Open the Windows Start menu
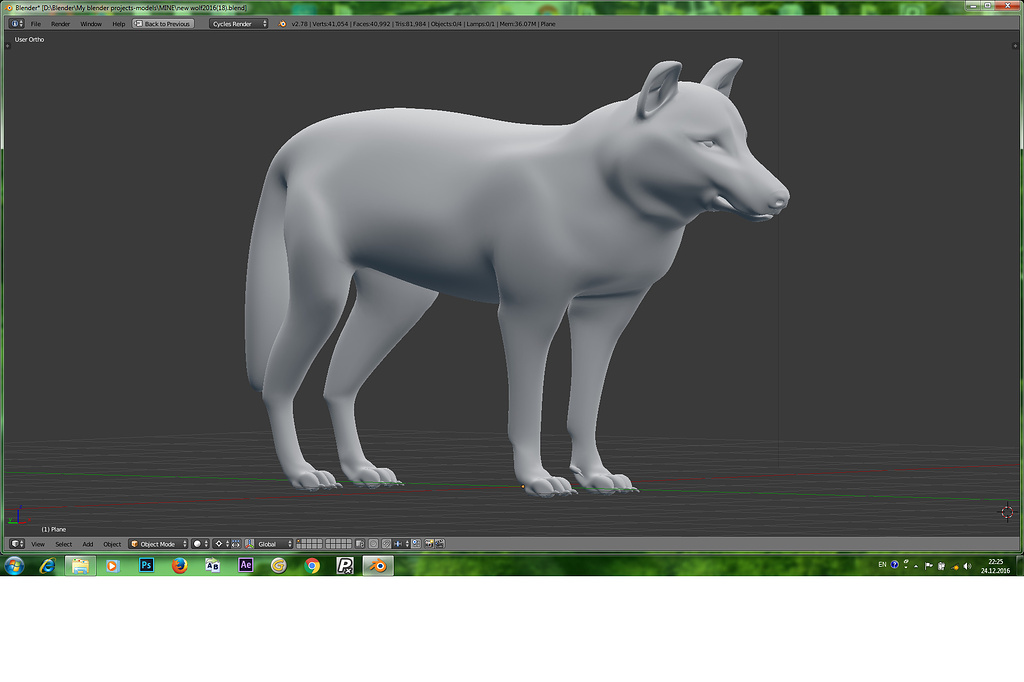Viewport: 1024px width, 682px height. [14, 565]
